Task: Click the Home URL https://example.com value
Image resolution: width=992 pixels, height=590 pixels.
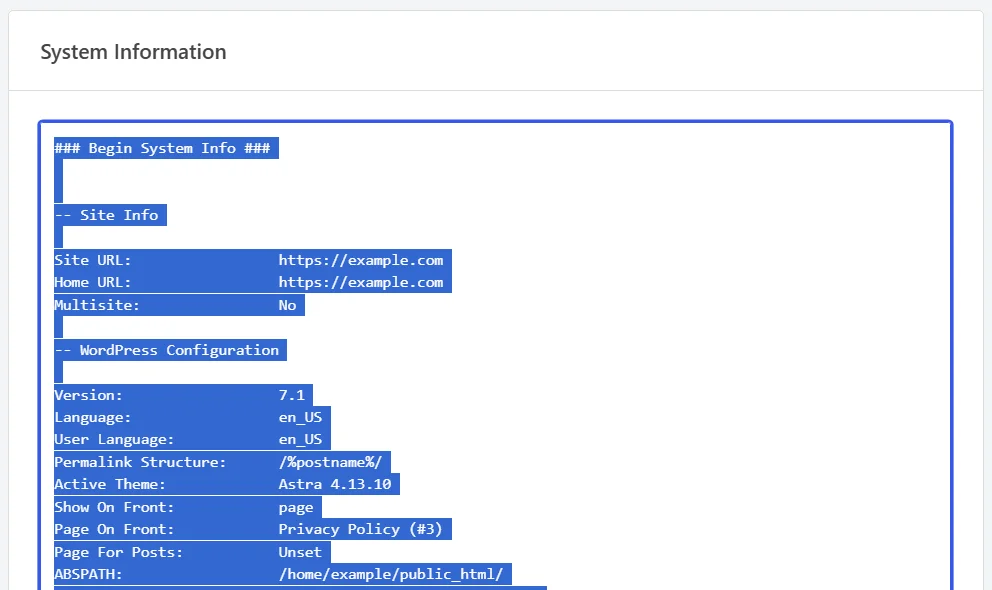Action: tap(361, 282)
